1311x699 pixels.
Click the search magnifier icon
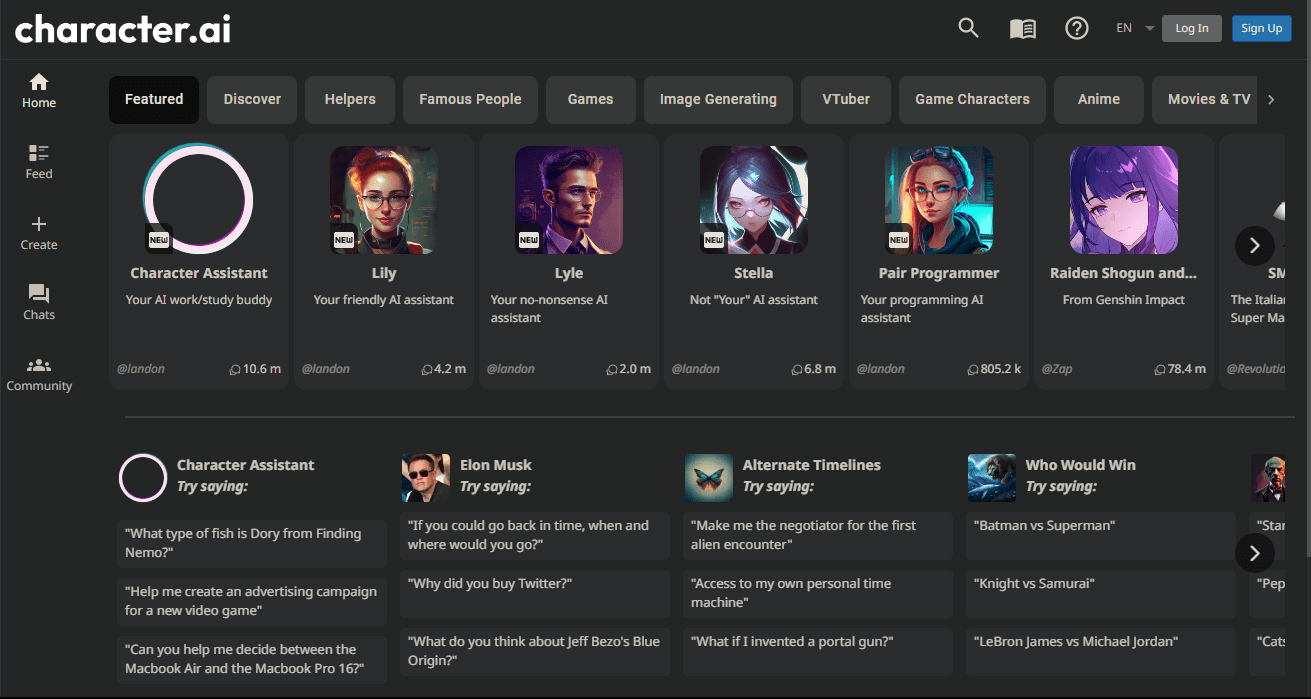[x=968, y=28]
